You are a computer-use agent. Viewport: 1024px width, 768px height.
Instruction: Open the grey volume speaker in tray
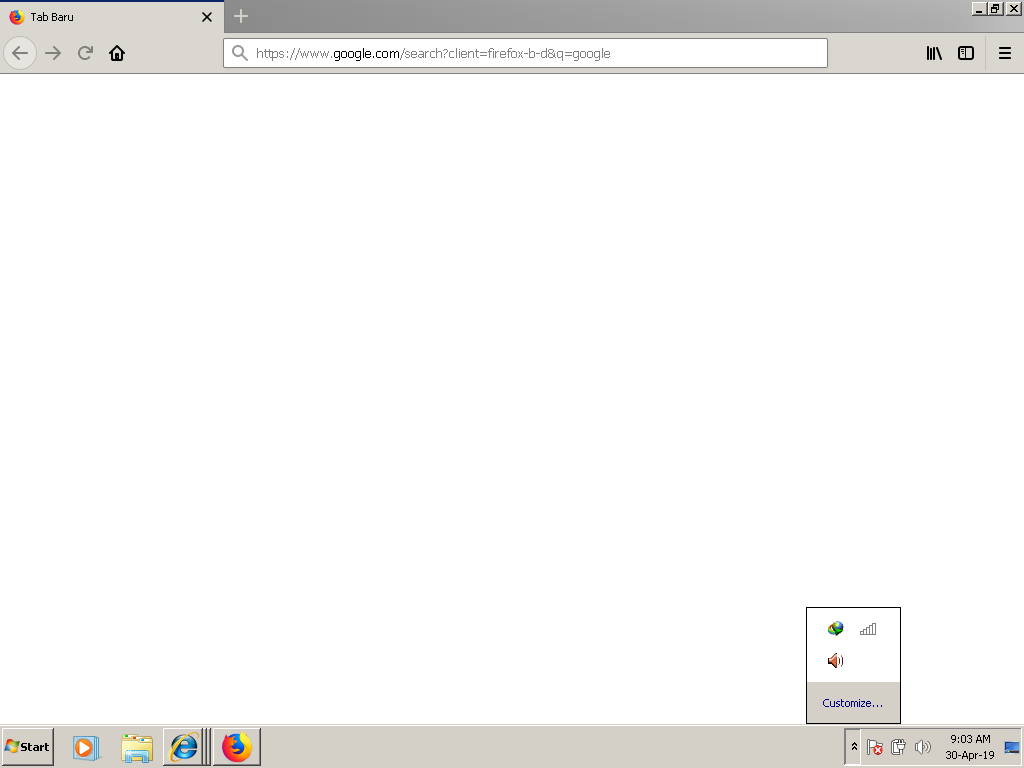coord(923,746)
